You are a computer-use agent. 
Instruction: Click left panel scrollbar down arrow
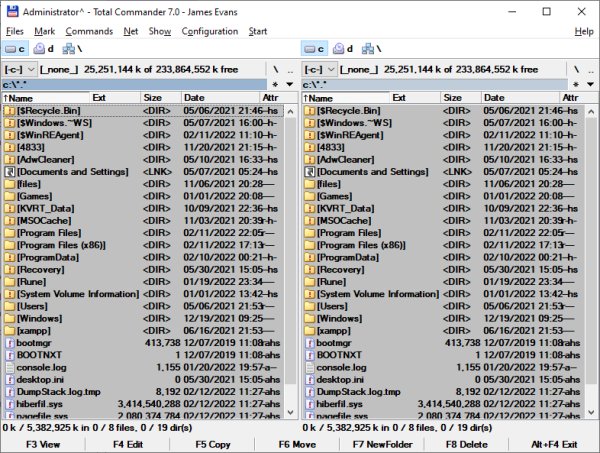click(290, 412)
